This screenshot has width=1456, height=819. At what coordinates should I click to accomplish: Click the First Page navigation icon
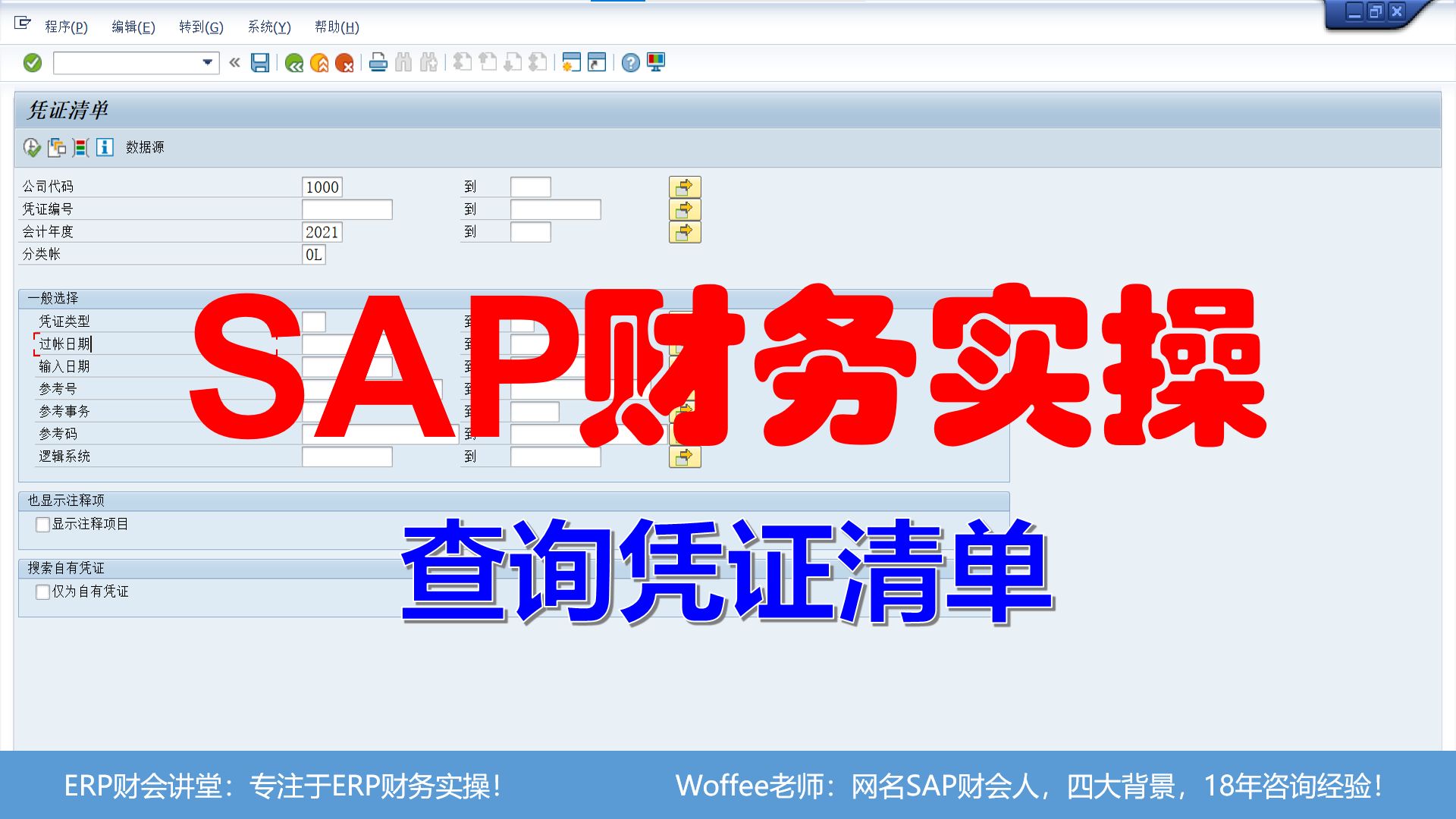point(463,63)
